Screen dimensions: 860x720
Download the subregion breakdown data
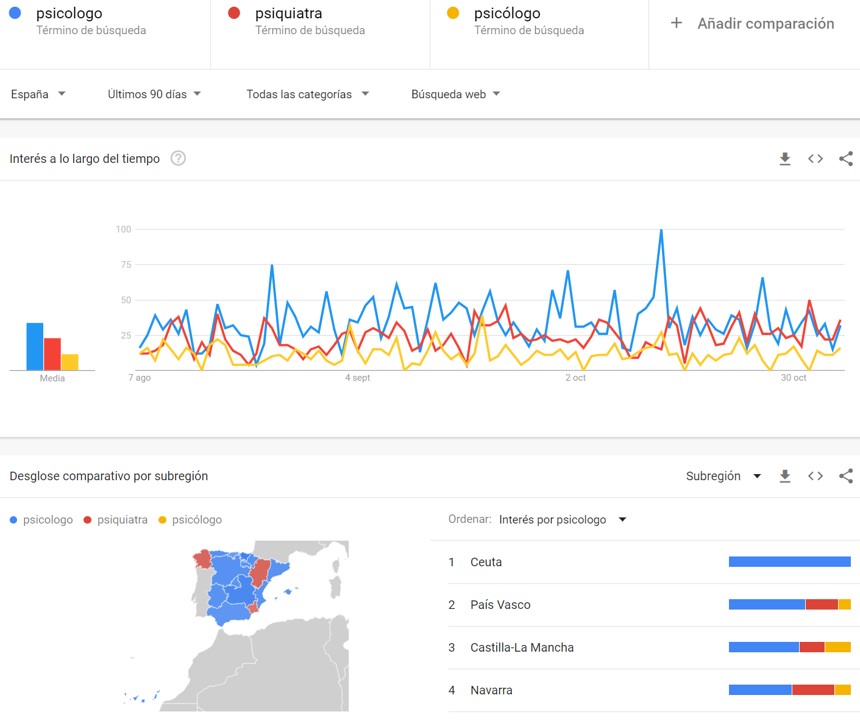pos(785,477)
